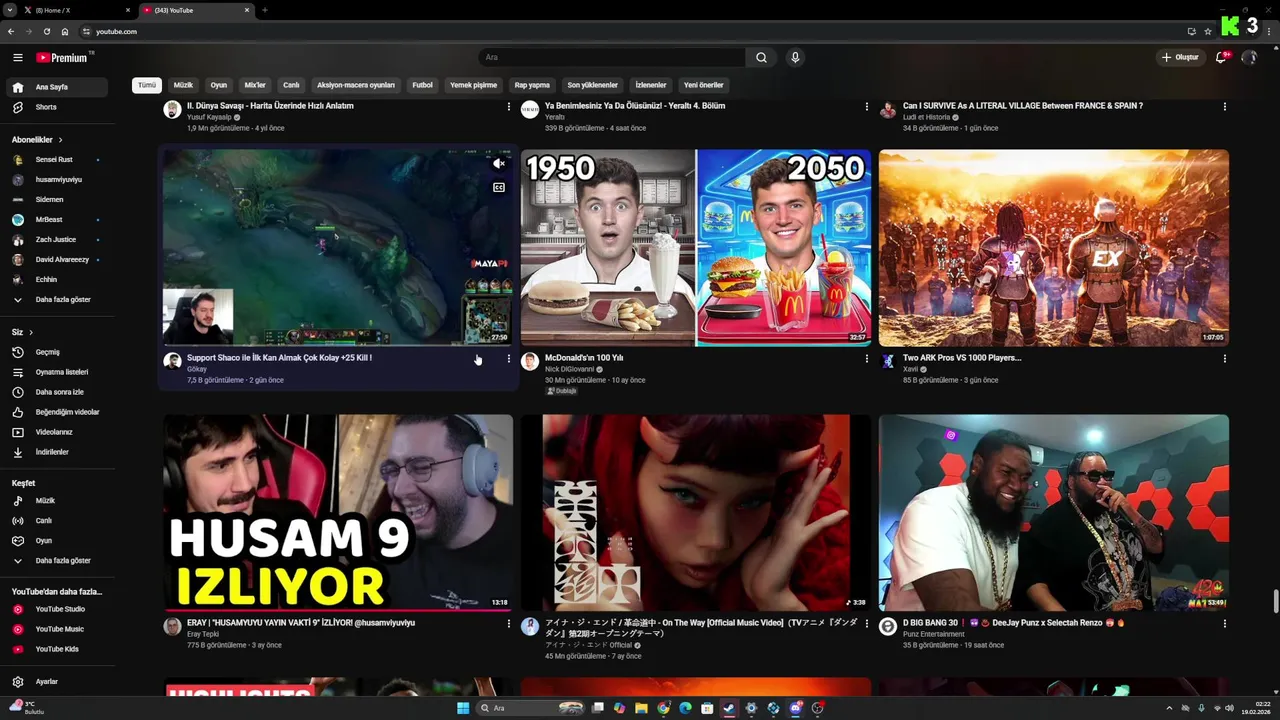
Task: Select the Yemek pişirme chip
Action: pos(473,85)
